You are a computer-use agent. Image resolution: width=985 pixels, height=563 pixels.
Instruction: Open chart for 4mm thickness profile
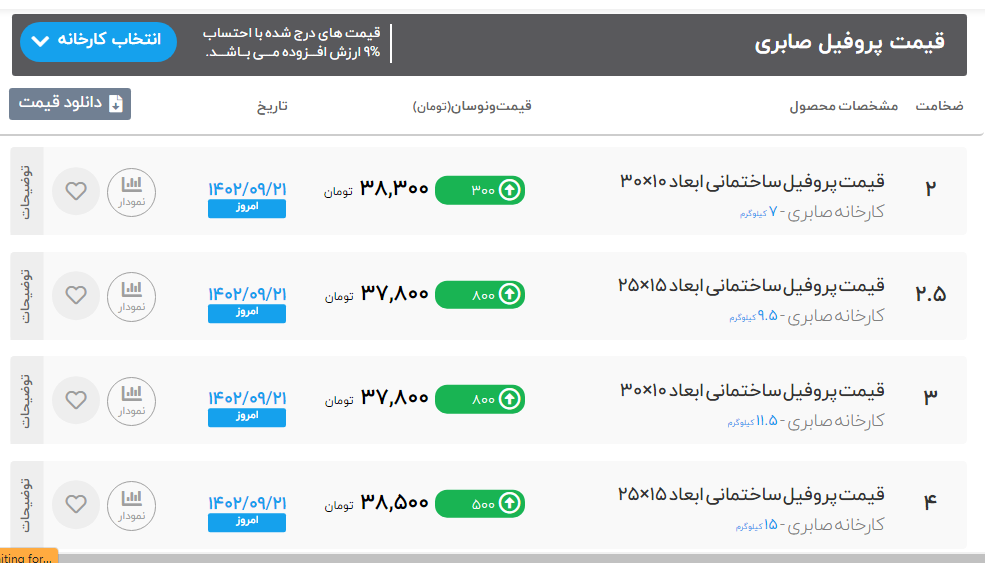point(132,504)
